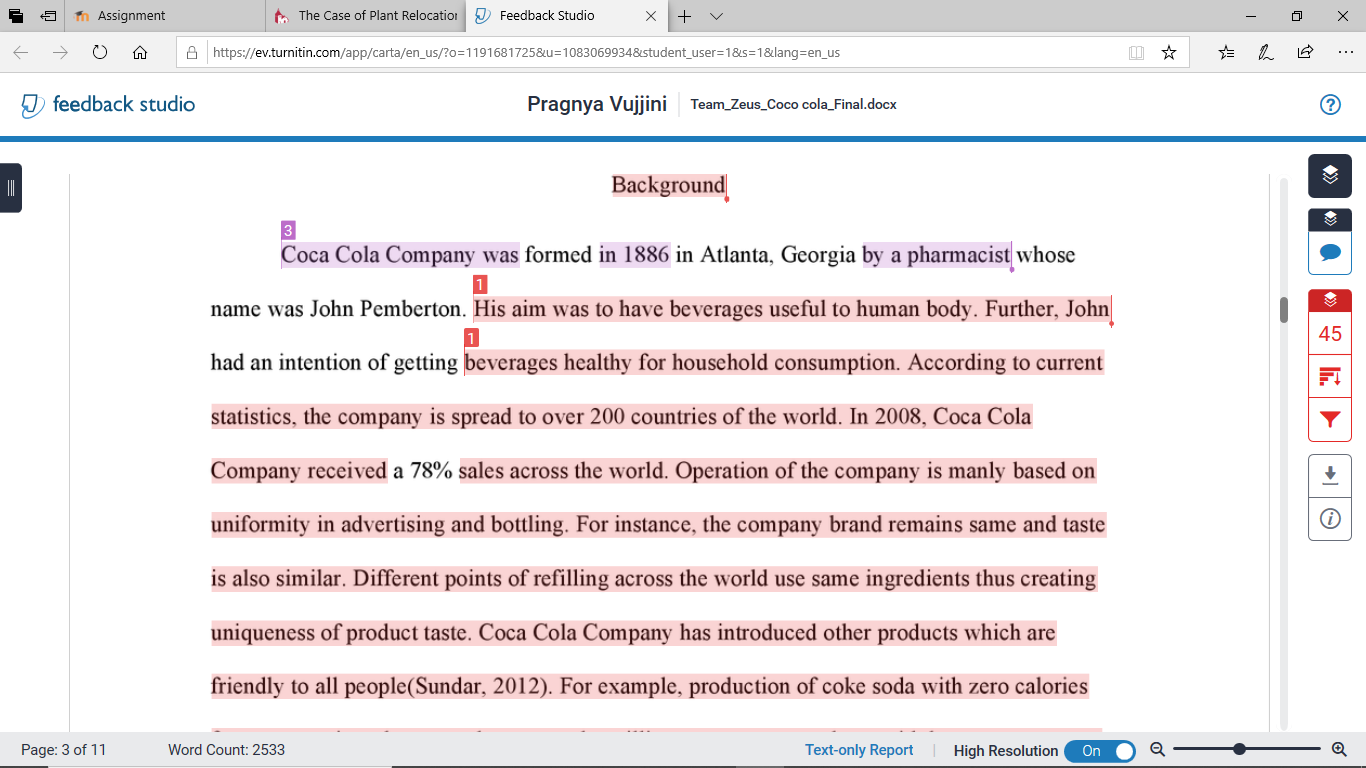Open browser settings and more menu
The height and width of the screenshot is (768, 1366).
1345,53
